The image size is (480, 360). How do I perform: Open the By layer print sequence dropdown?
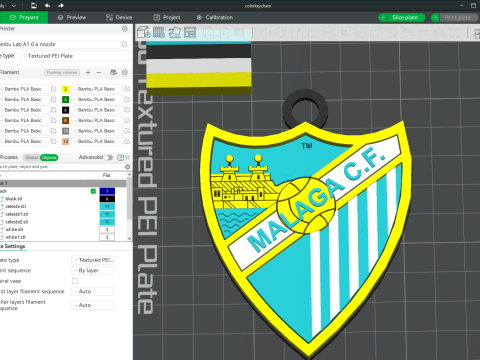tap(93, 270)
